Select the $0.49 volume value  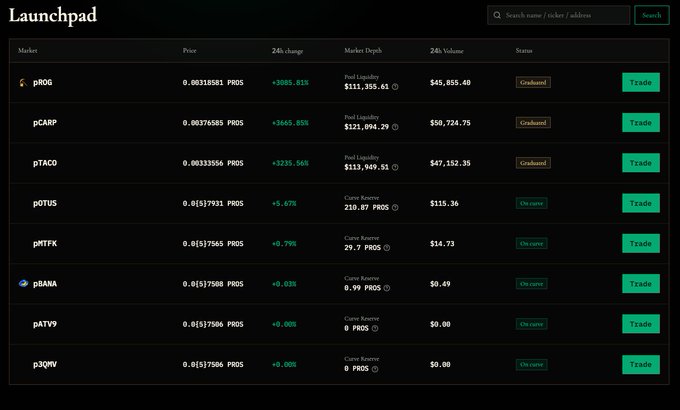(440, 284)
